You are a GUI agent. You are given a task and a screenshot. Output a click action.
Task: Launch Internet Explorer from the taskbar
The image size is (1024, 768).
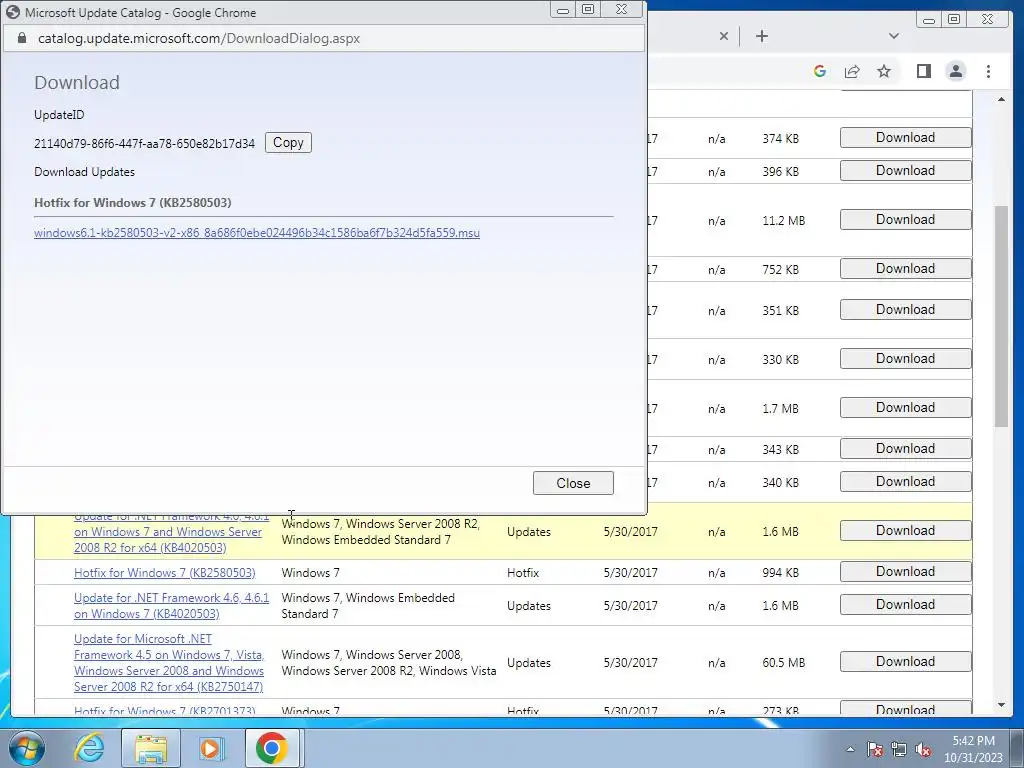click(89, 748)
